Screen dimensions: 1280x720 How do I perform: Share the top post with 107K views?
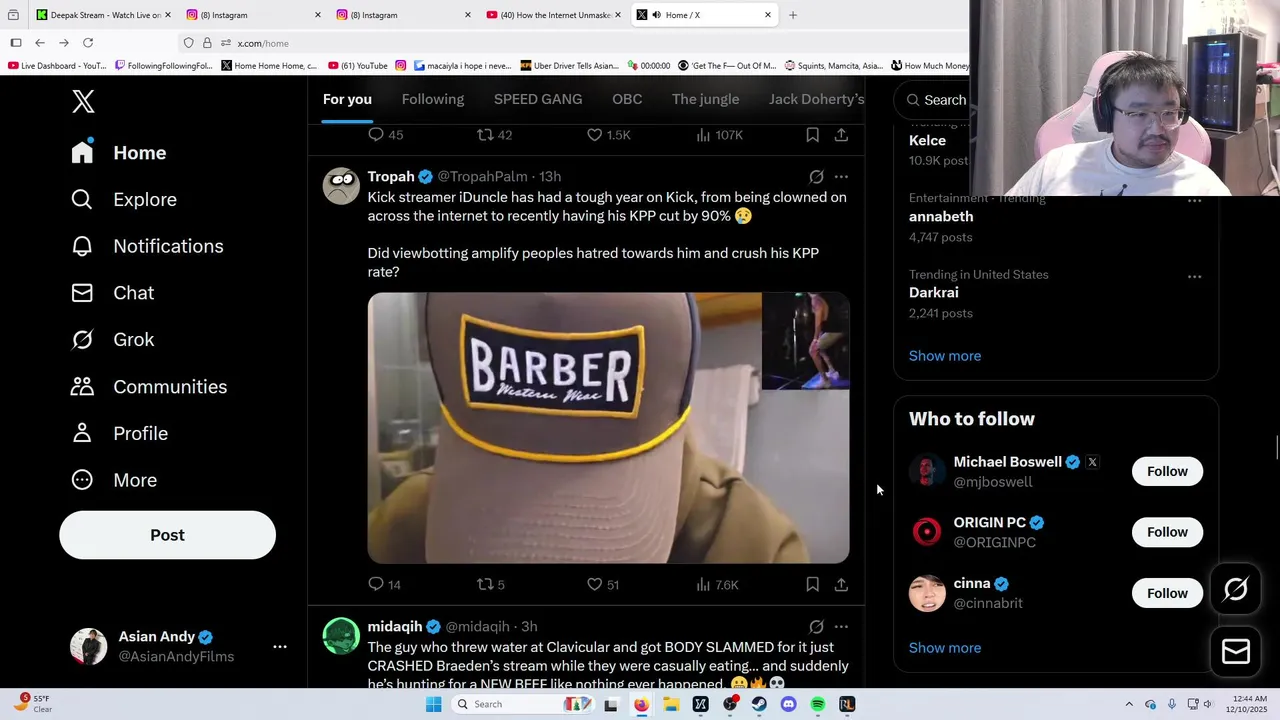[841, 134]
